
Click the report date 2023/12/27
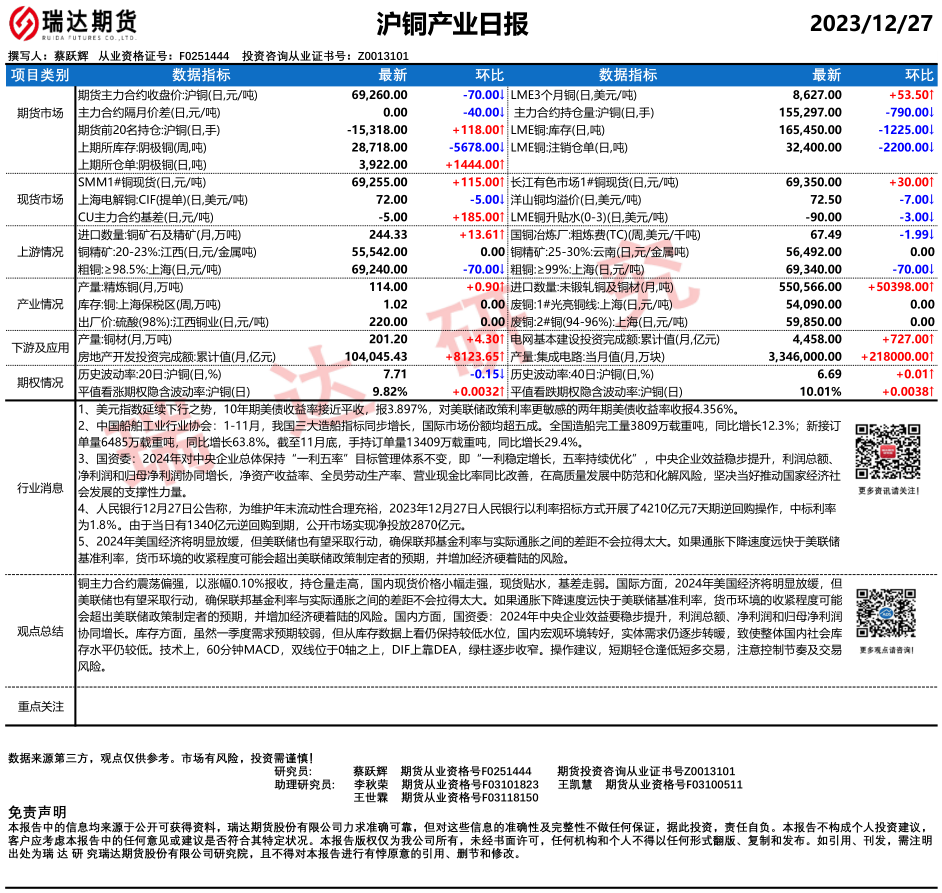pos(869,24)
